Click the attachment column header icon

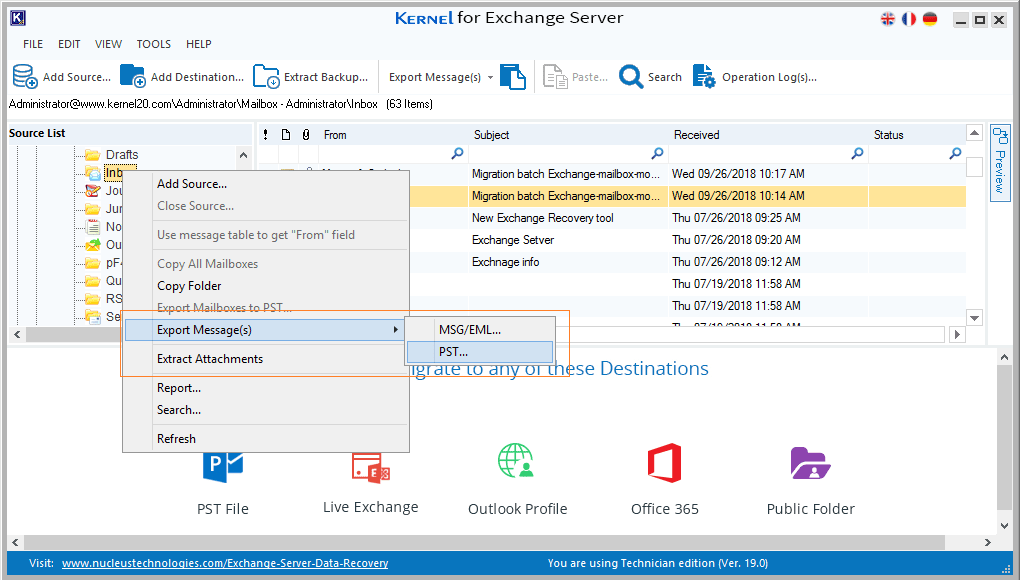point(306,135)
